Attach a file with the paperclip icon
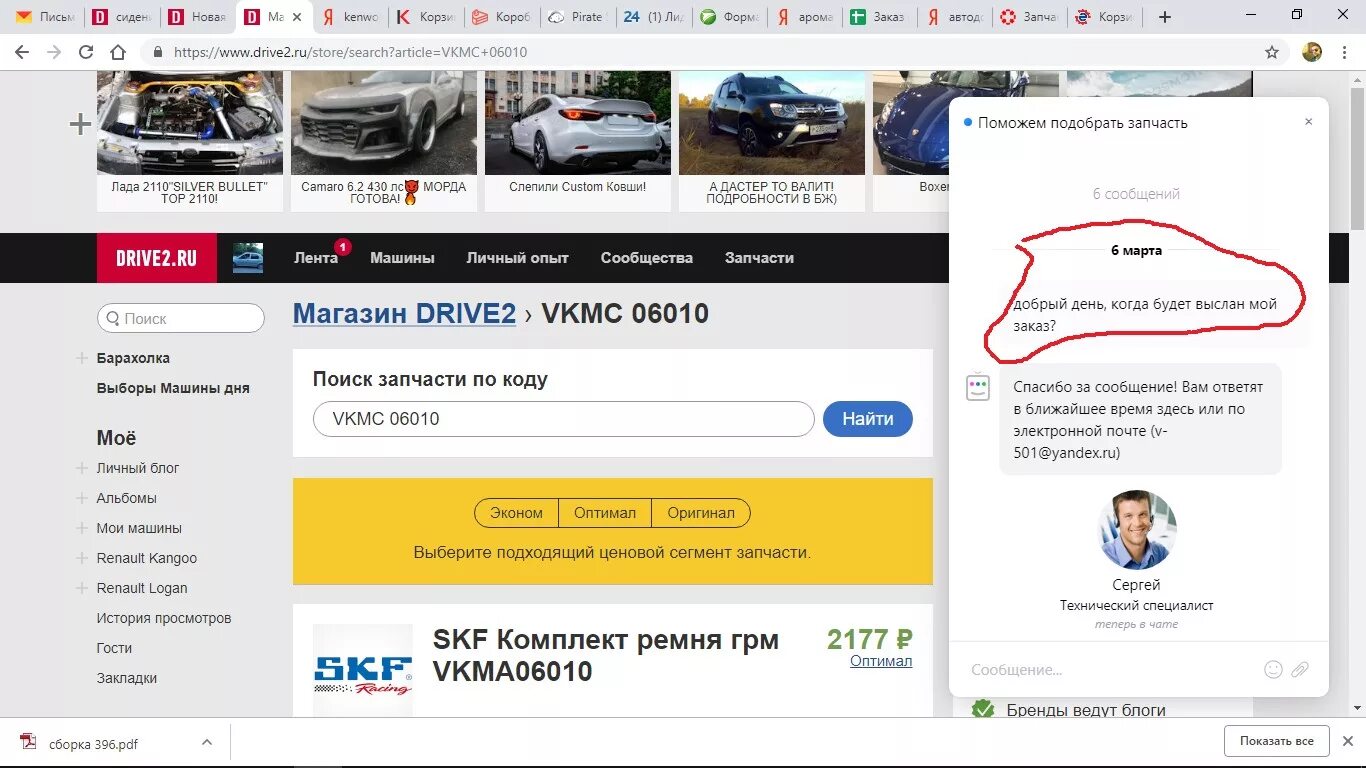Viewport: 1366px width, 768px height. [x=1300, y=670]
